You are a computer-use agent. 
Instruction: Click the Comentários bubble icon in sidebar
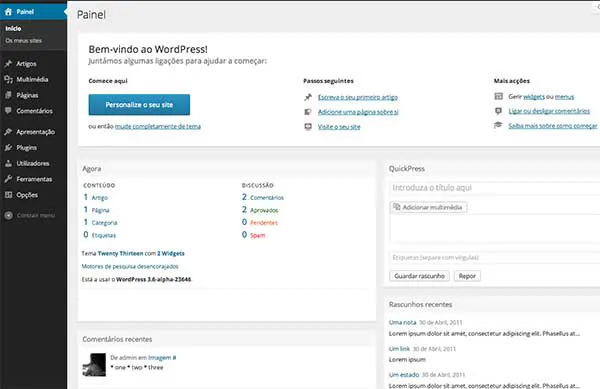tap(8, 111)
